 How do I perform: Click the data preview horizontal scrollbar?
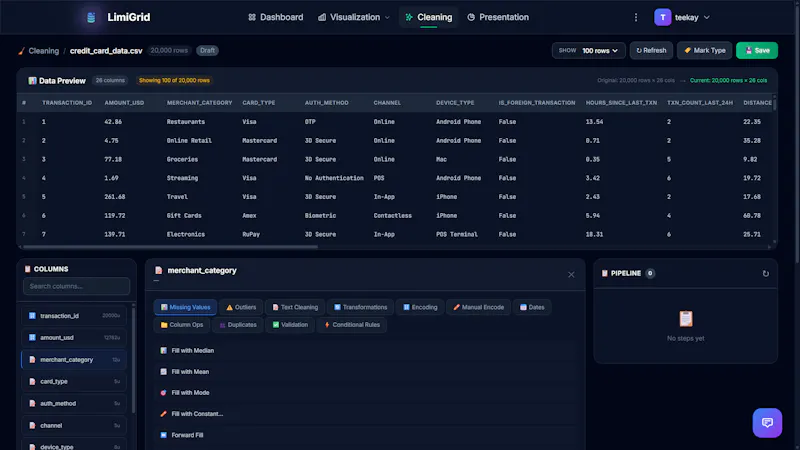pyautogui.click(x=170, y=247)
